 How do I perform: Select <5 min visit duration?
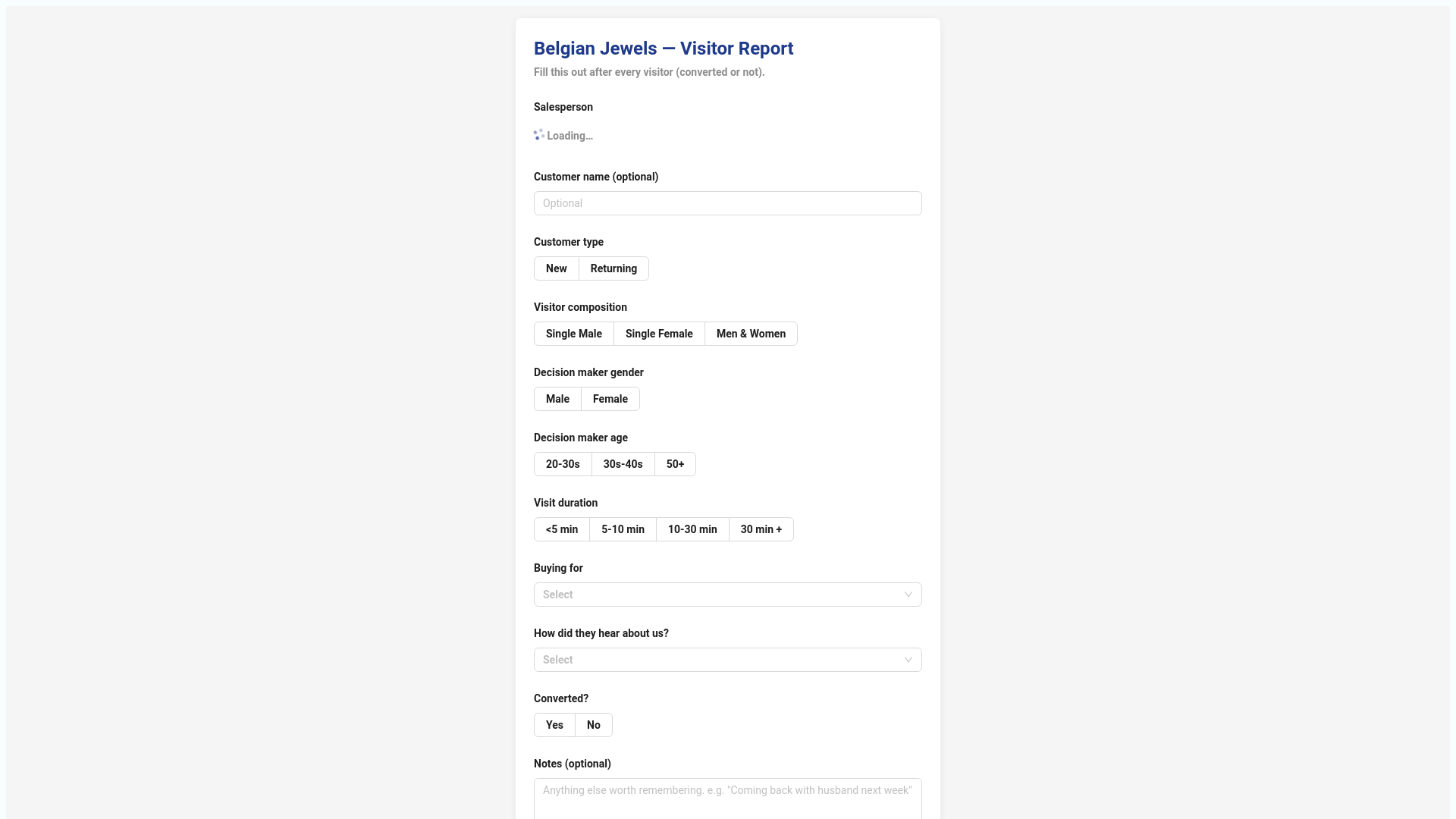pos(561,529)
